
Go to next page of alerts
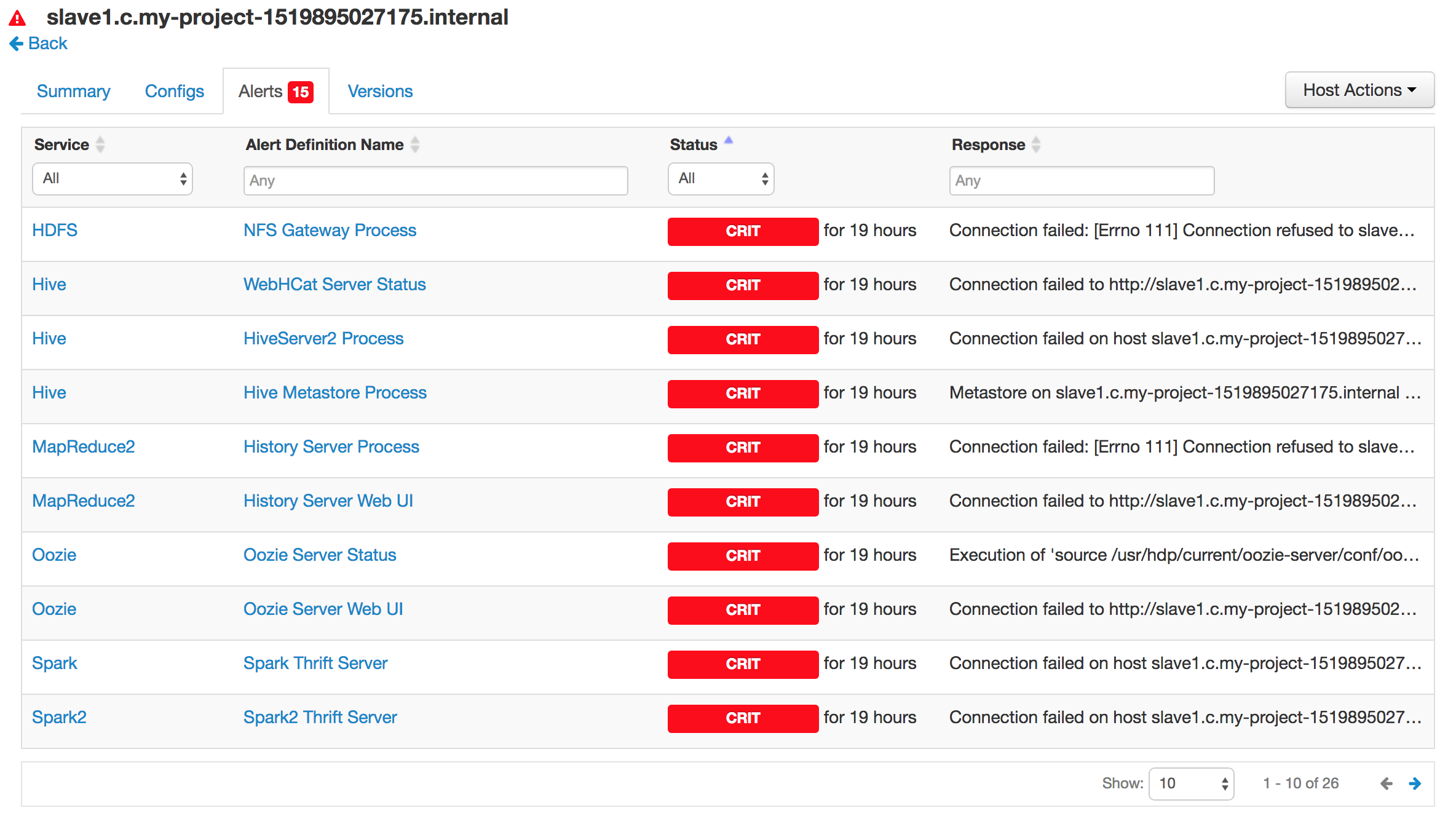(1414, 783)
